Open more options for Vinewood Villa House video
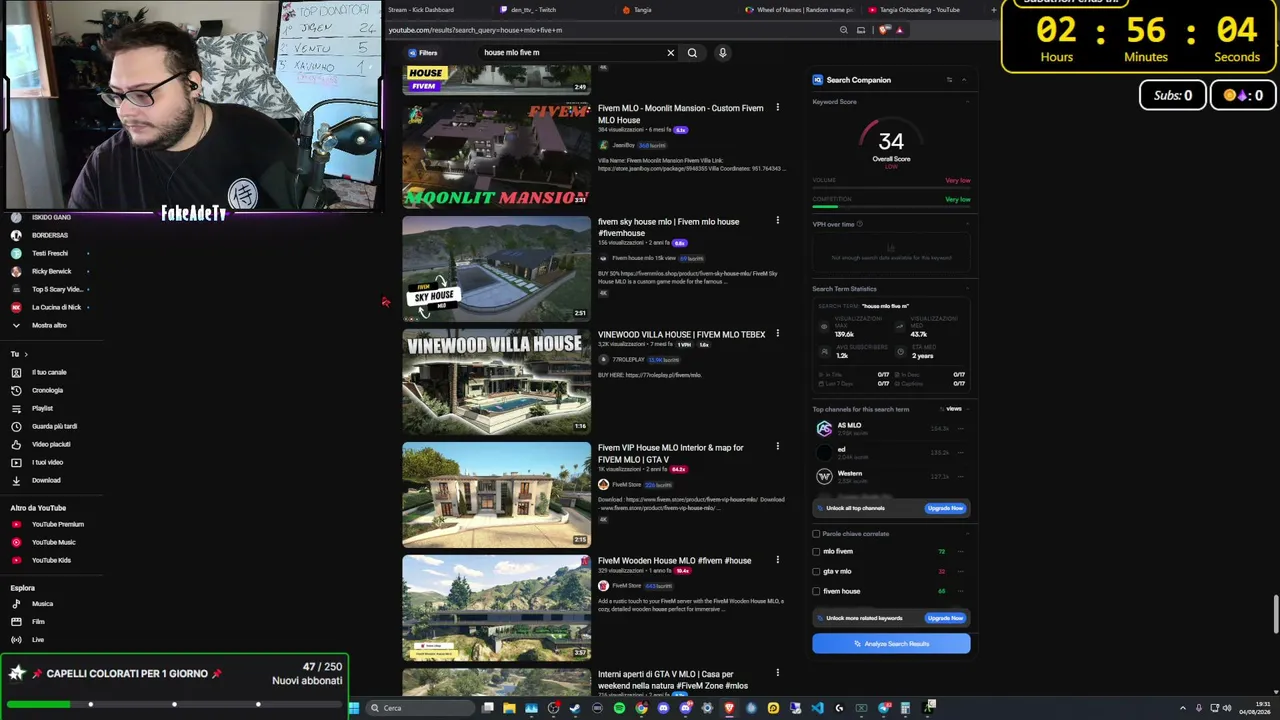 click(777, 334)
